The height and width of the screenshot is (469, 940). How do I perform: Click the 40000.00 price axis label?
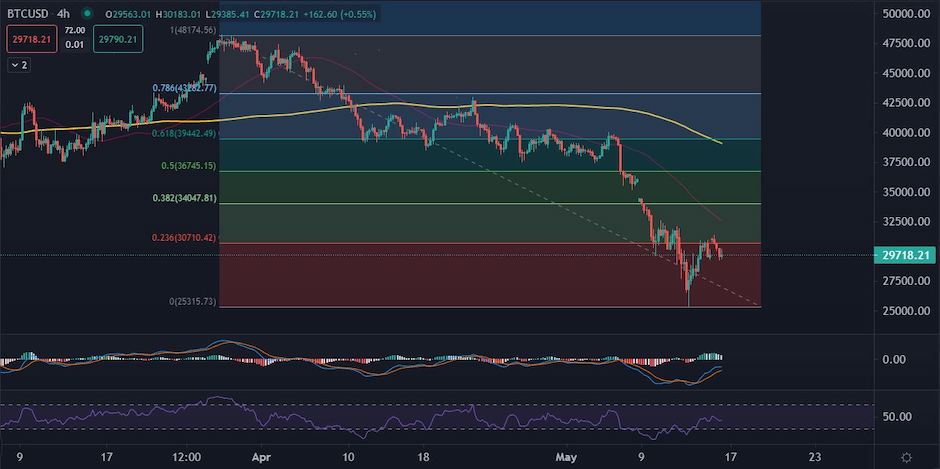pyautogui.click(x=906, y=133)
